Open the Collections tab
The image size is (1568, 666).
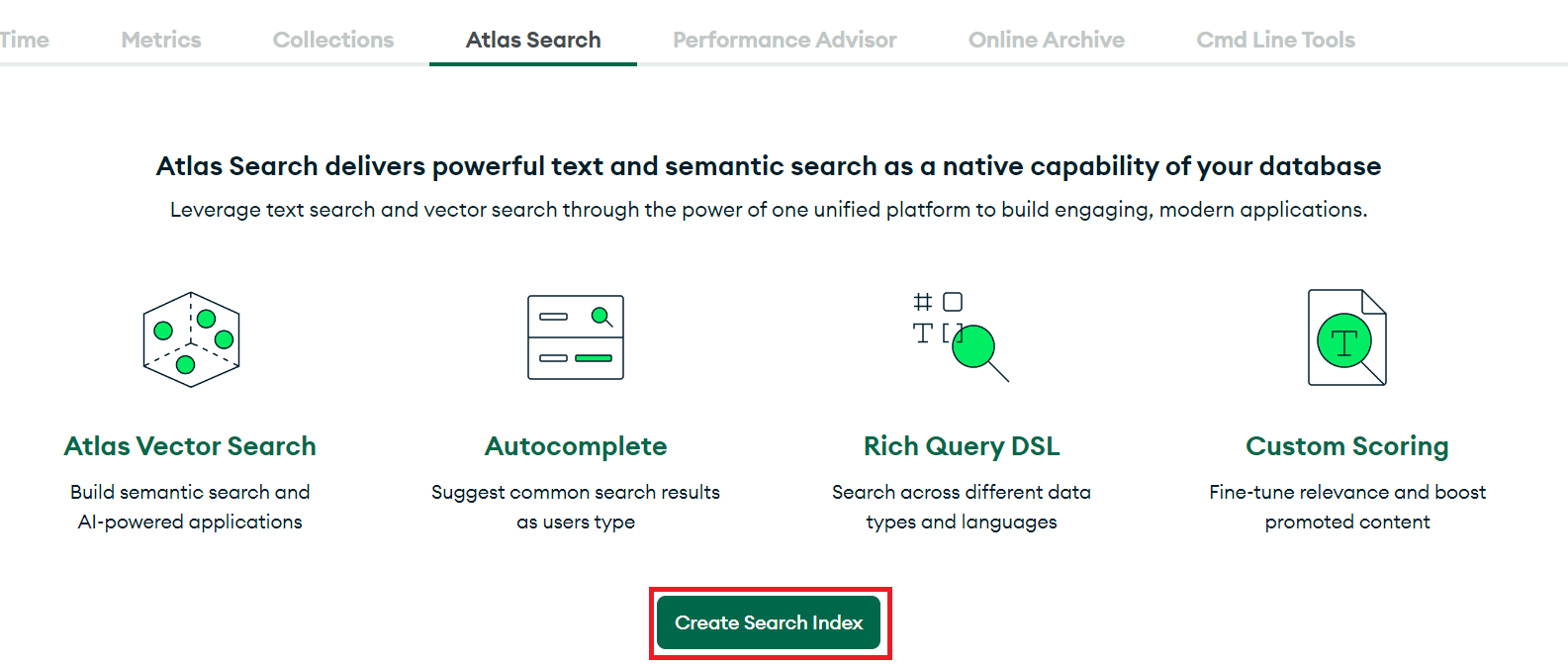click(x=333, y=40)
